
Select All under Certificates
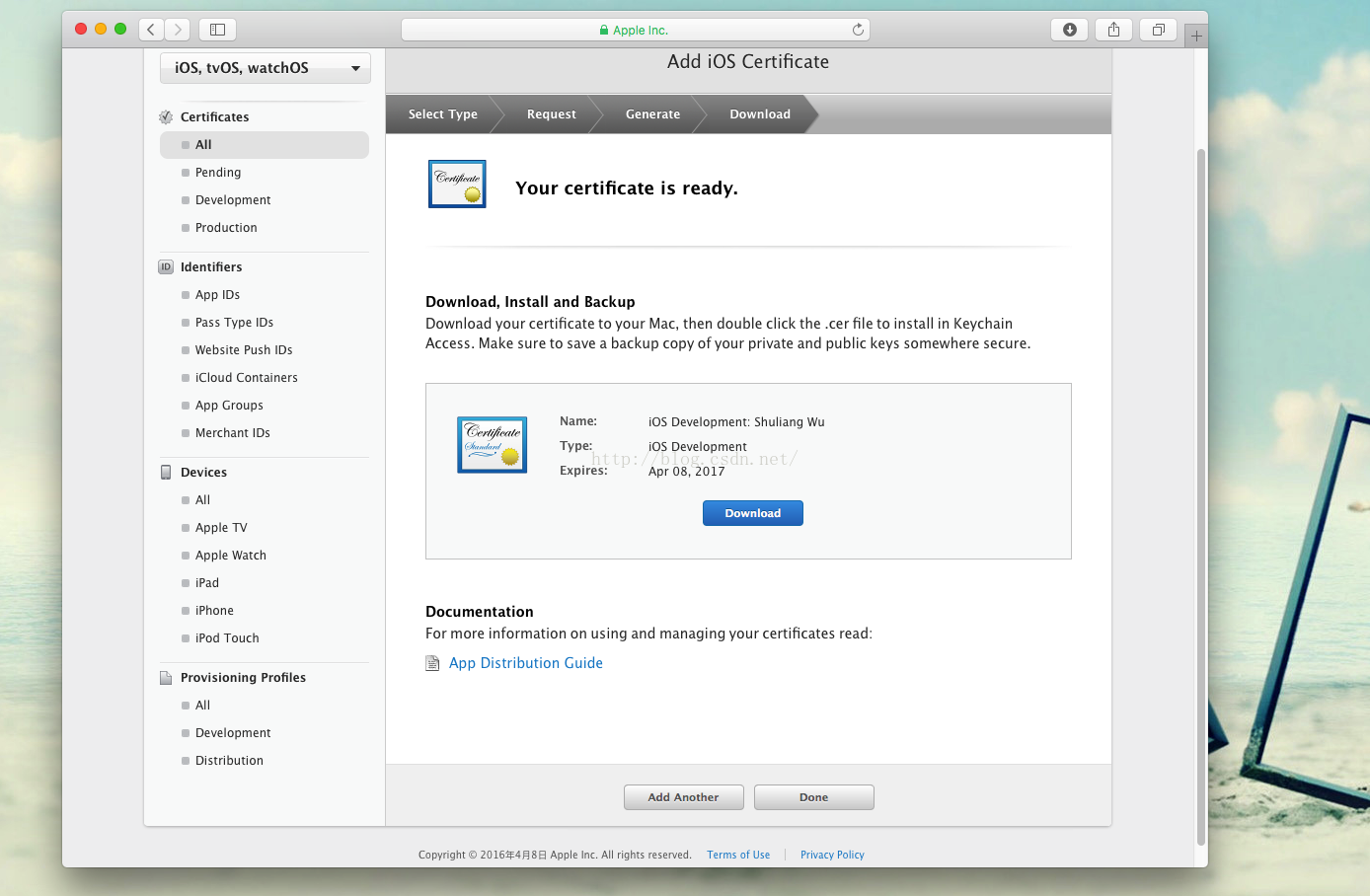265,145
